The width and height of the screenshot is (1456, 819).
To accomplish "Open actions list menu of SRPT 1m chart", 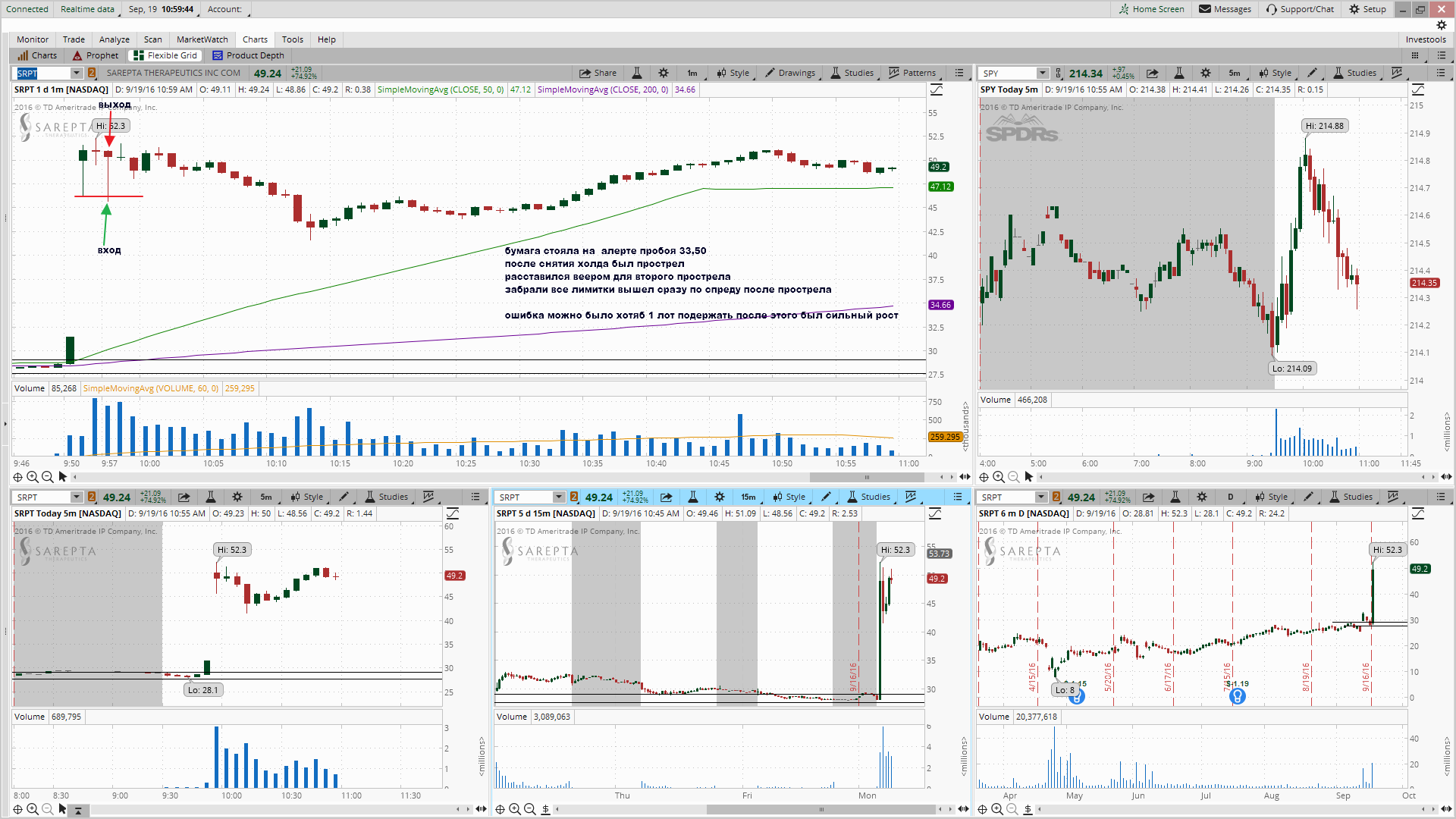I will click(x=959, y=73).
